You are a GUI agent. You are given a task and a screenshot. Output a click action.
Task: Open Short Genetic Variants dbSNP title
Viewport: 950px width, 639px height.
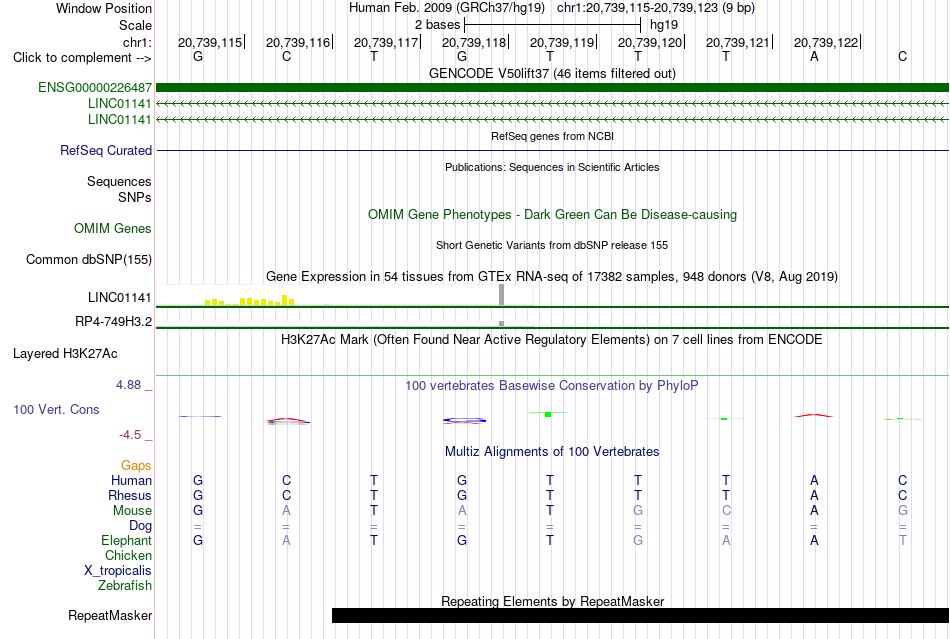tap(552, 245)
